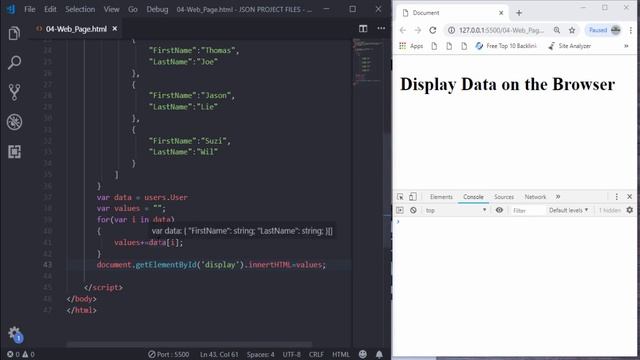Show errors and warnings in status bar

[20, 354]
